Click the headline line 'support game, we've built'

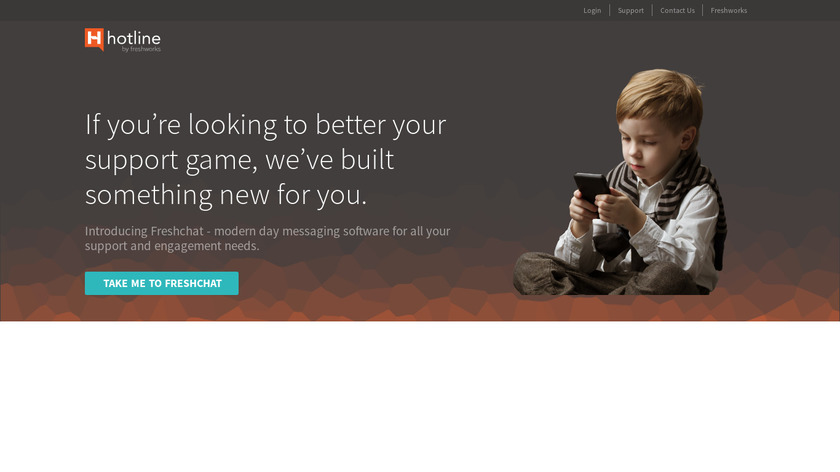pyautogui.click(x=239, y=160)
